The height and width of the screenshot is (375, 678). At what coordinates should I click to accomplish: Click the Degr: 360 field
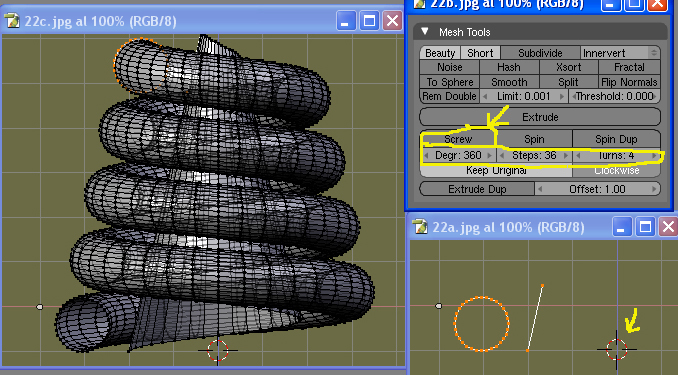pyautogui.click(x=458, y=155)
